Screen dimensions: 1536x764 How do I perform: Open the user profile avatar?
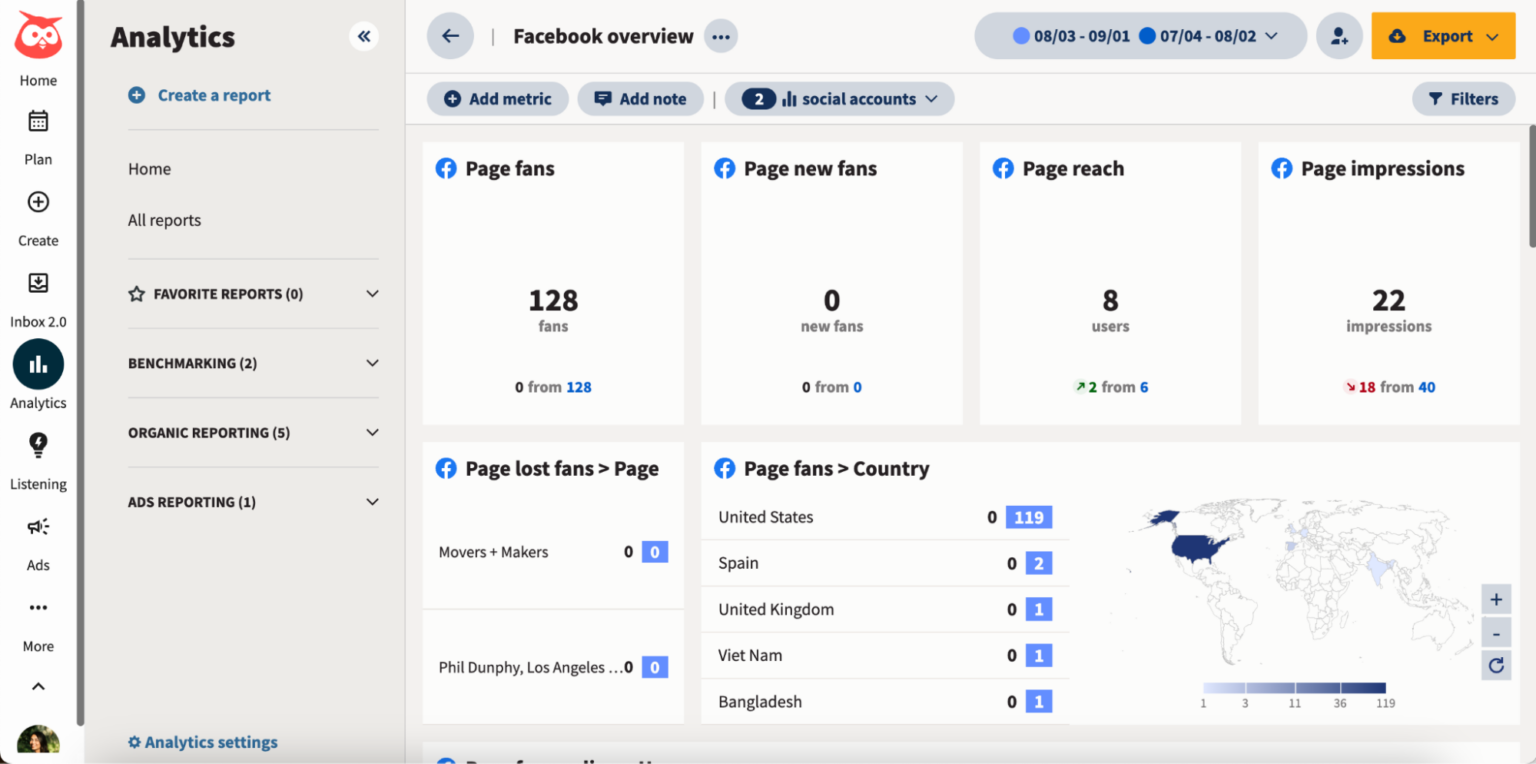pos(38,742)
